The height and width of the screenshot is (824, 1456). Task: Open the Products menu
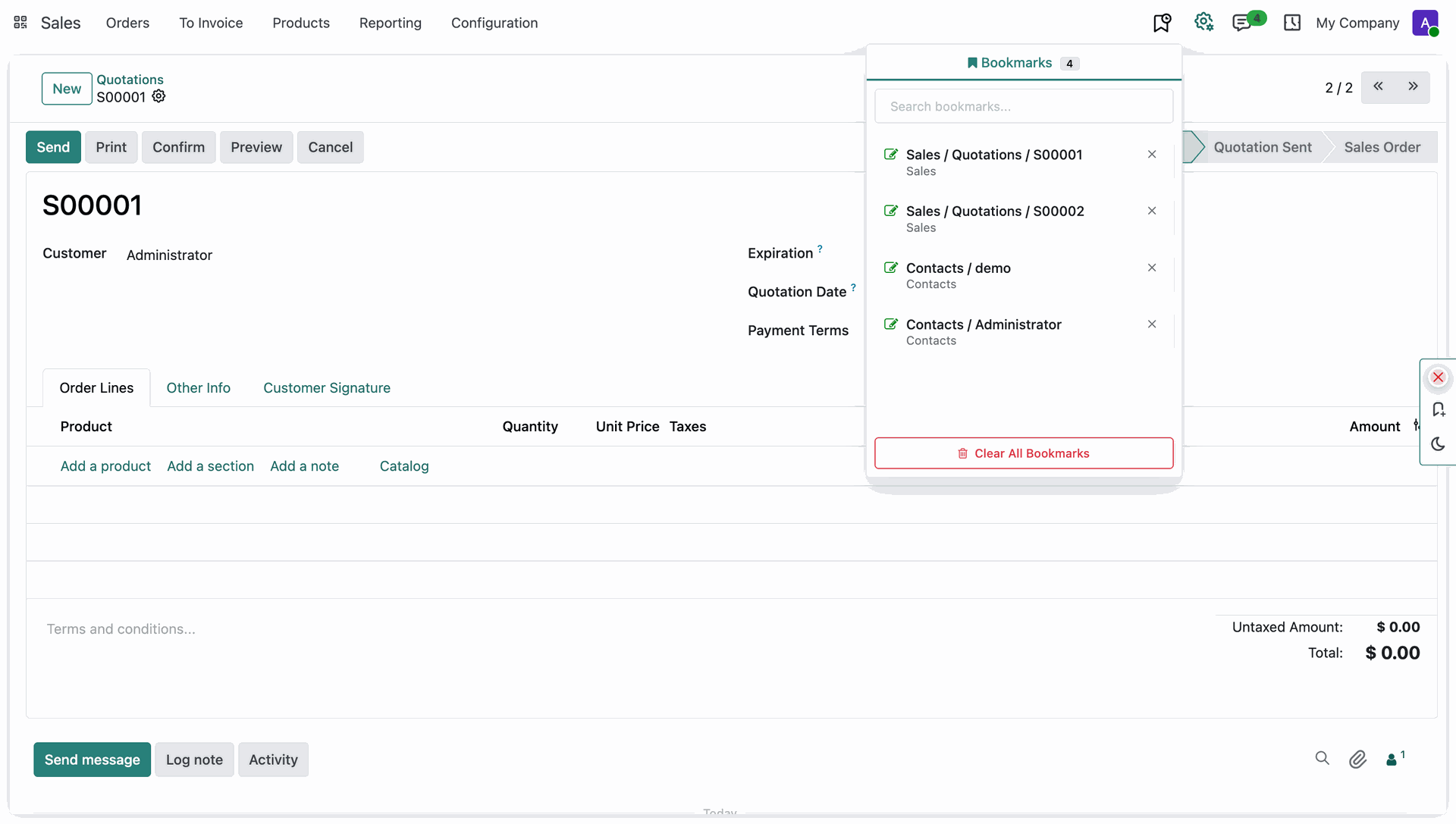click(301, 23)
